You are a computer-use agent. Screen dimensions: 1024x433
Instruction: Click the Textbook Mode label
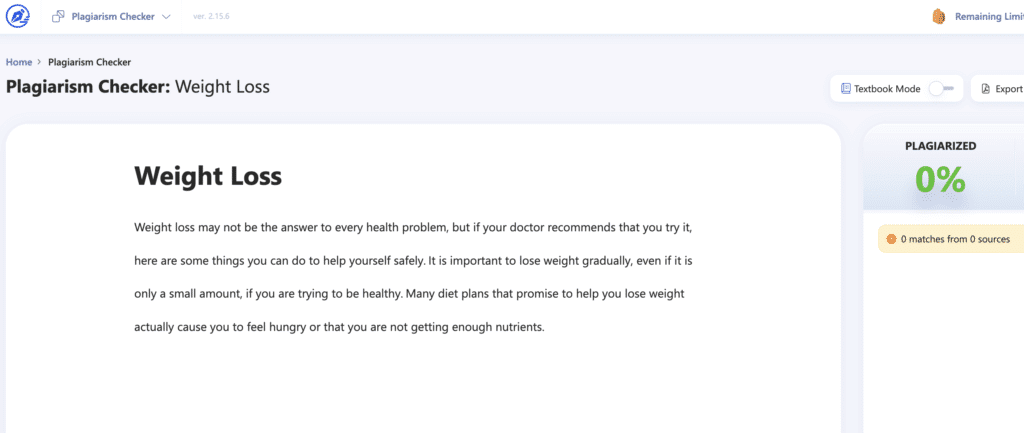(887, 89)
